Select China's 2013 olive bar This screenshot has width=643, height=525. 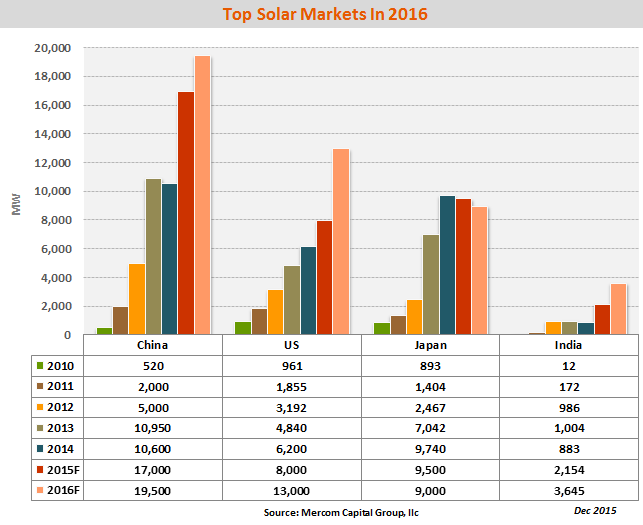click(154, 257)
